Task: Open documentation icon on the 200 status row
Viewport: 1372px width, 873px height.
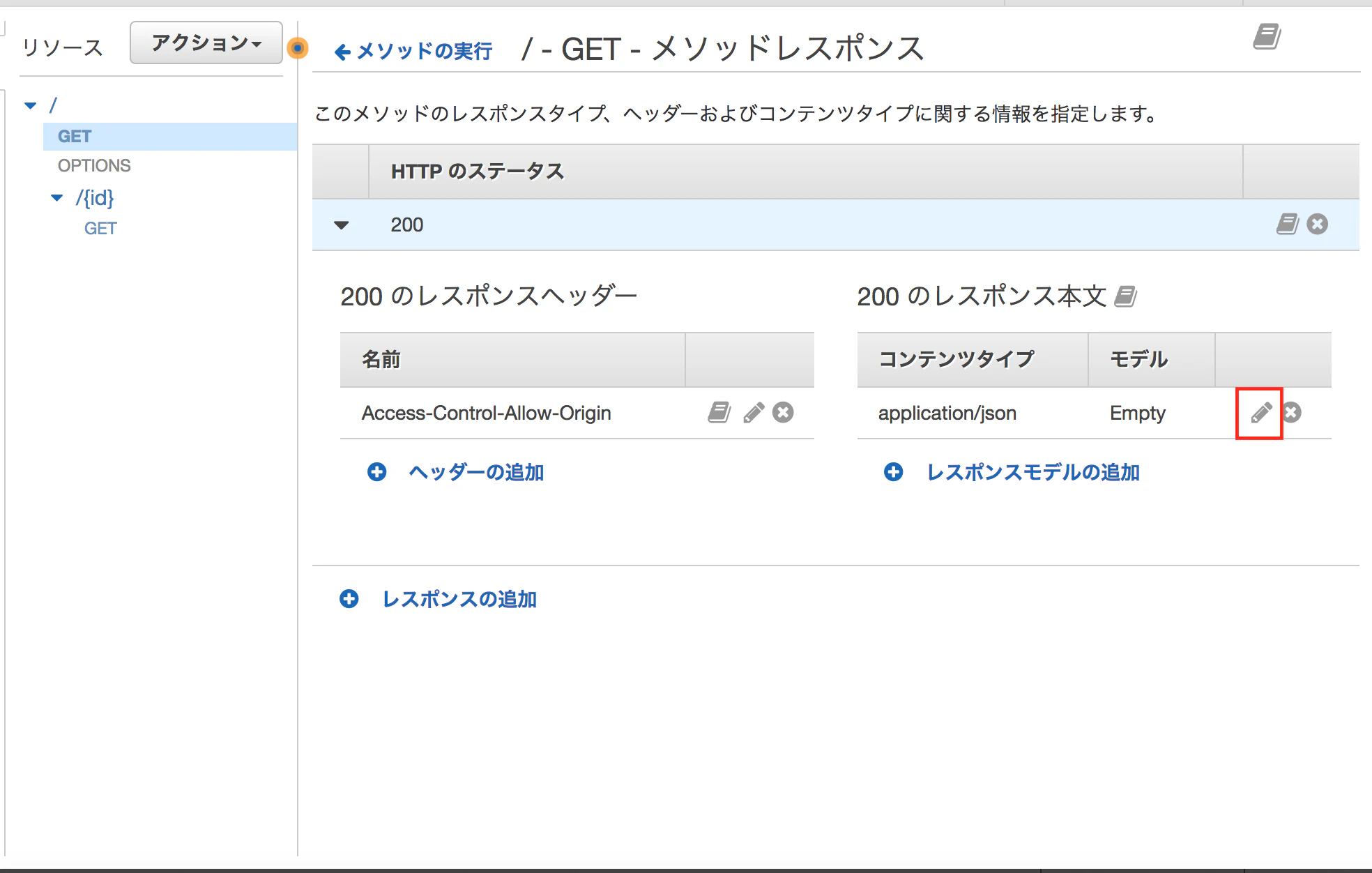Action: [1288, 224]
